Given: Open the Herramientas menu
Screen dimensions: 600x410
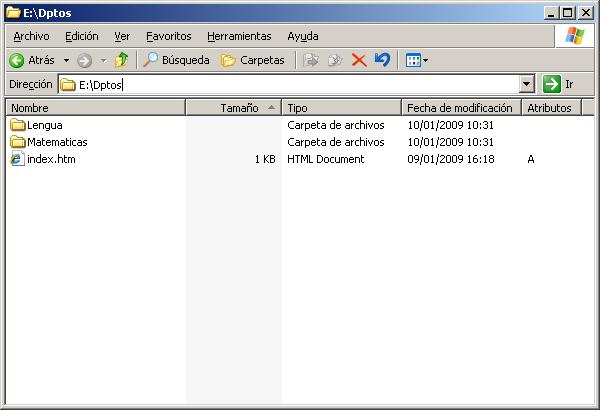Looking at the screenshot, I should [x=239, y=36].
